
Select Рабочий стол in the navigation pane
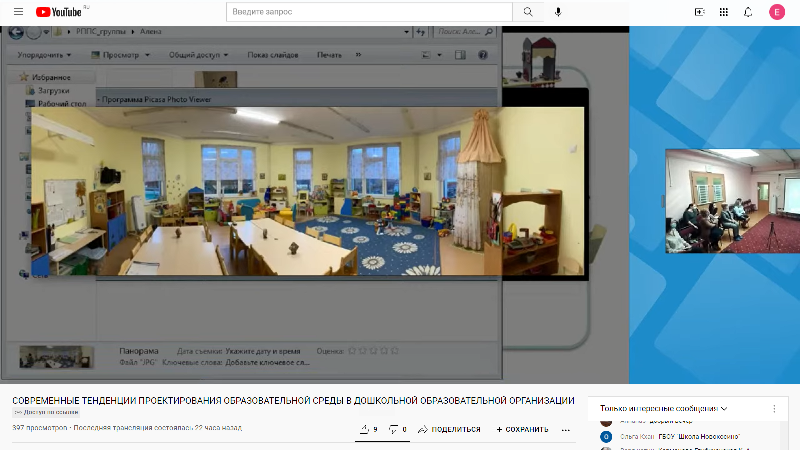(x=62, y=104)
